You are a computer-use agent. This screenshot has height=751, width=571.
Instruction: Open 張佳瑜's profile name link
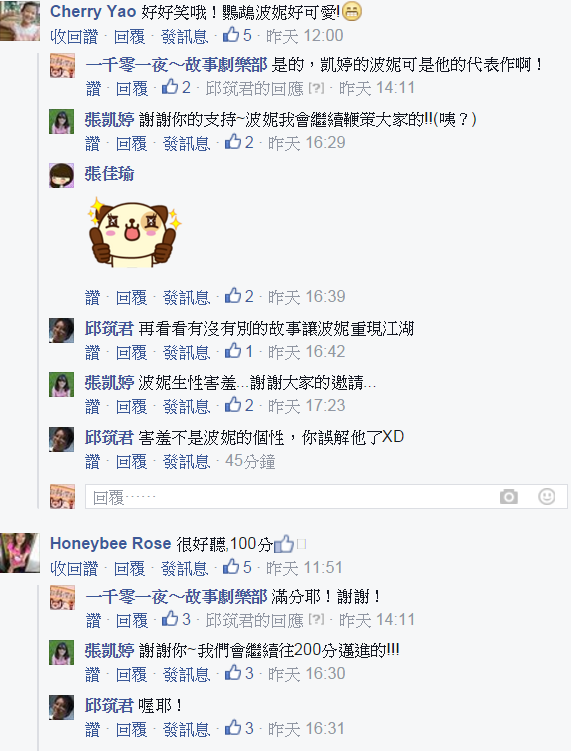tap(109, 174)
